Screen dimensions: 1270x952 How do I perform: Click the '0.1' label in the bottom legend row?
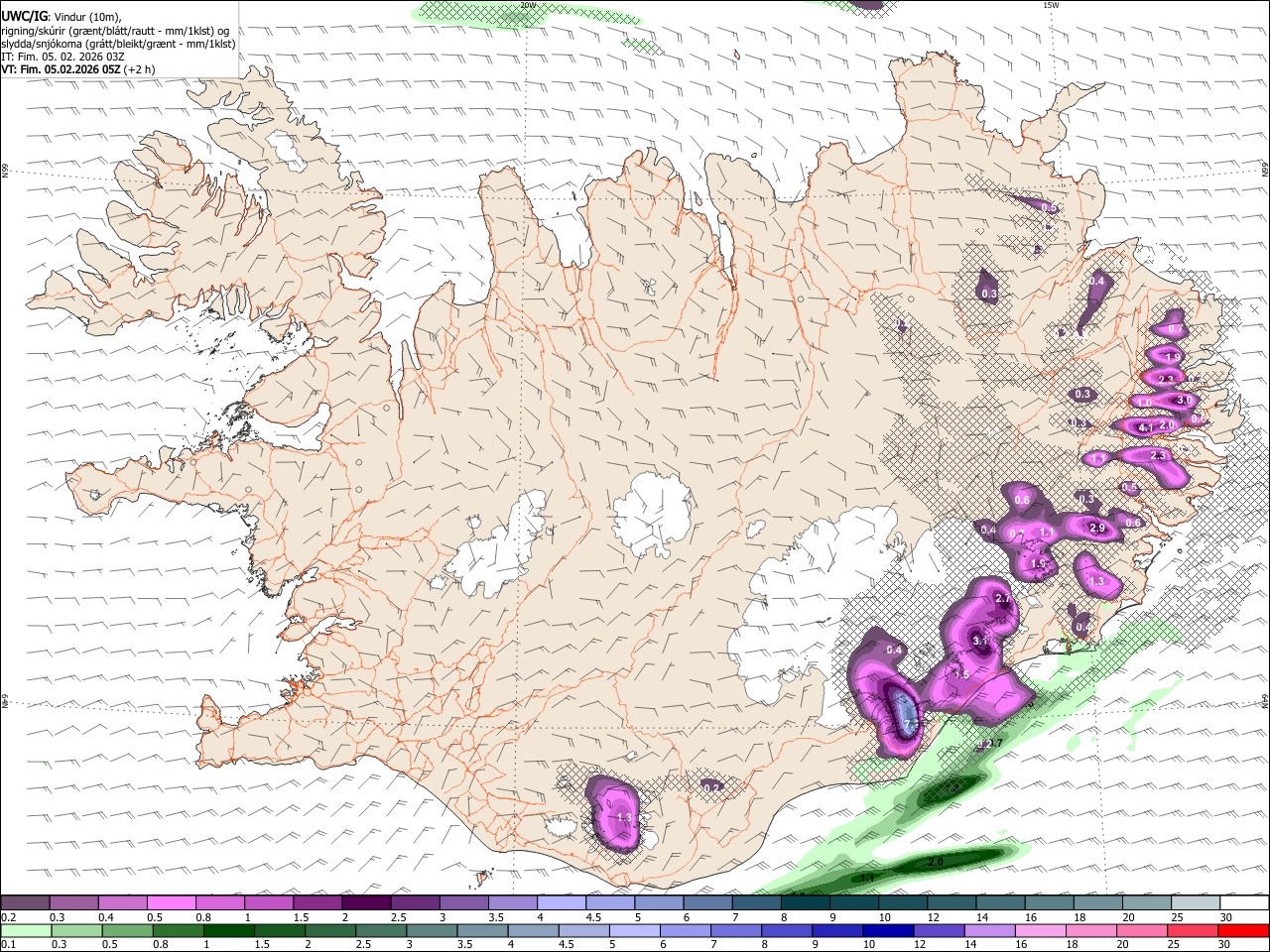point(8,944)
